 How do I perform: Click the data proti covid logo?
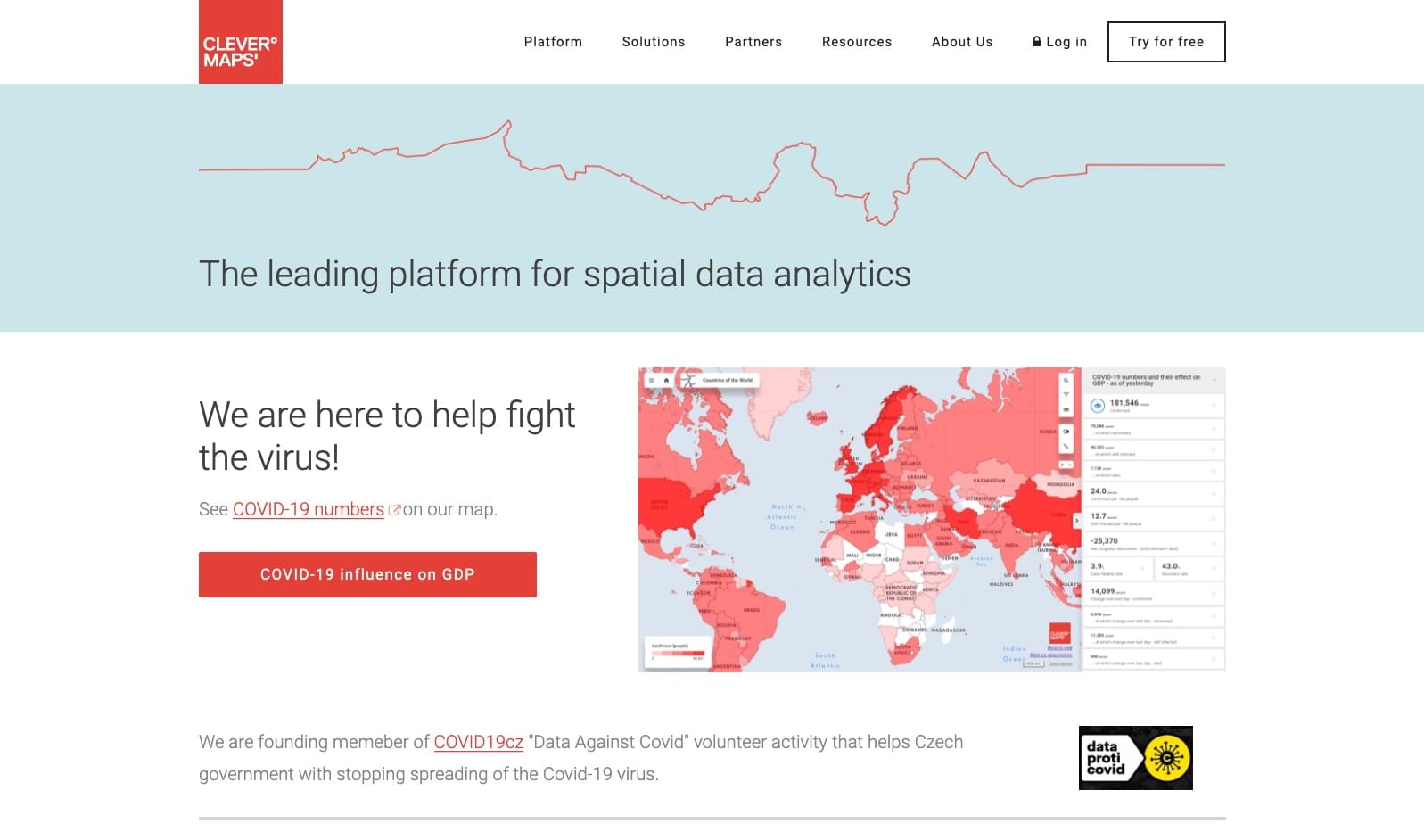coord(1135,758)
